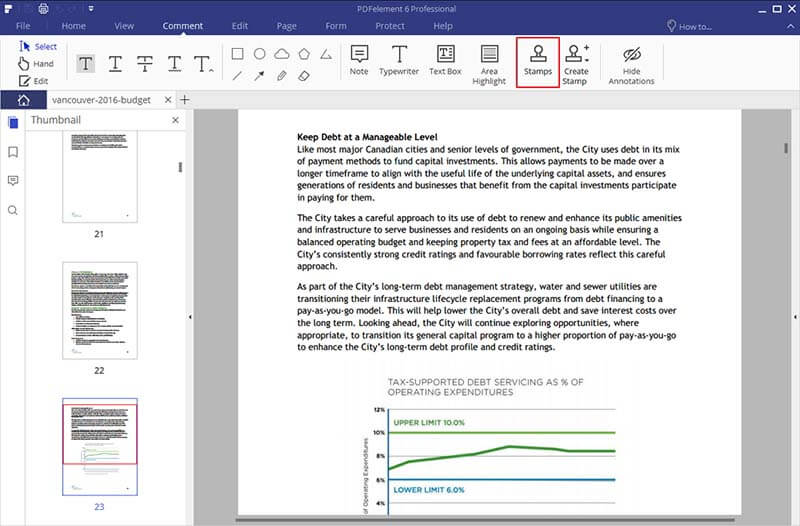Expand the right panel with arrow handle

coord(795,317)
